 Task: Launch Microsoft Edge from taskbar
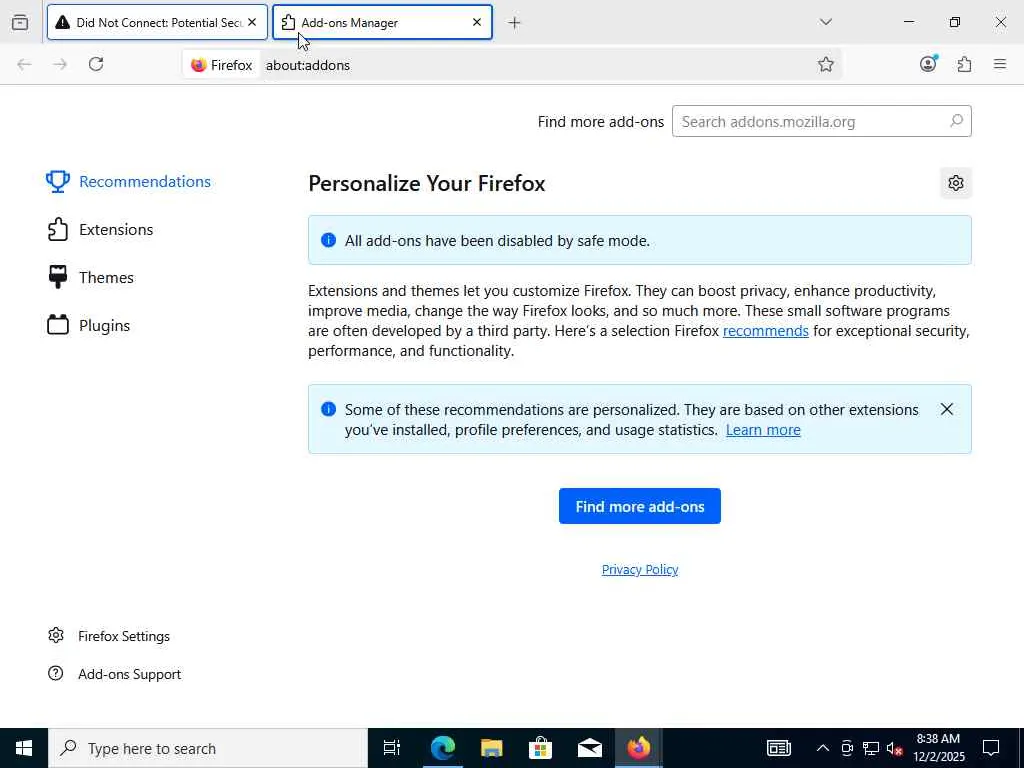pos(442,748)
